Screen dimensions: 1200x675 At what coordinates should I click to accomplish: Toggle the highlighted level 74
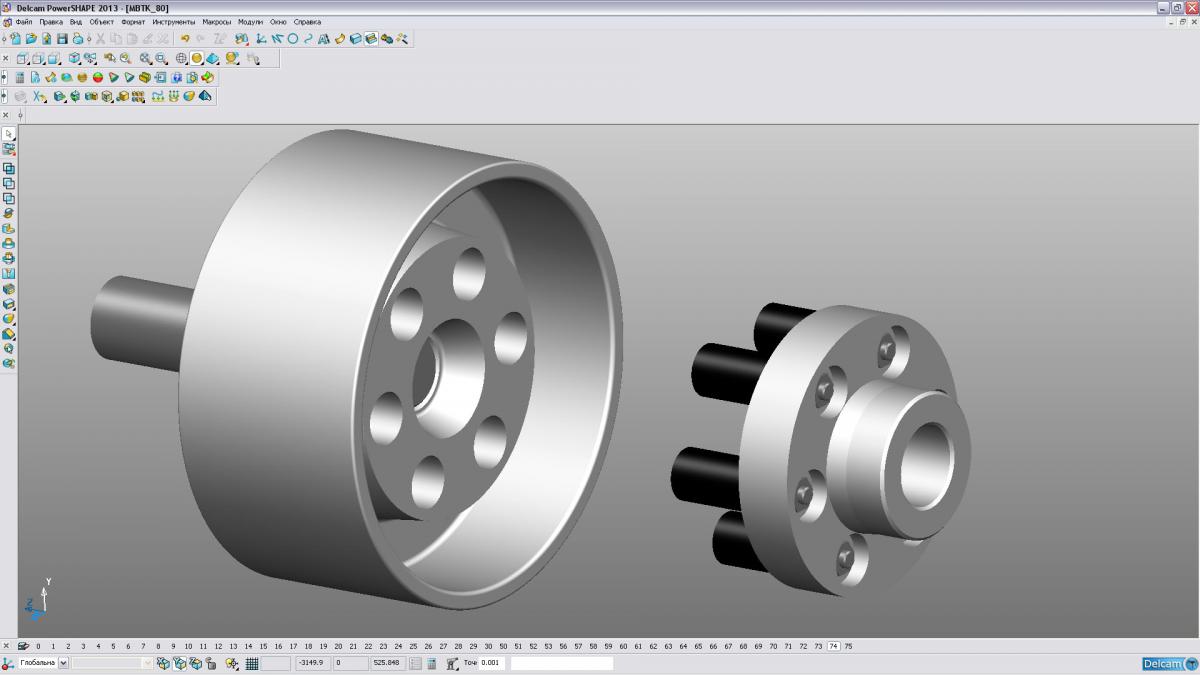tap(834, 646)
